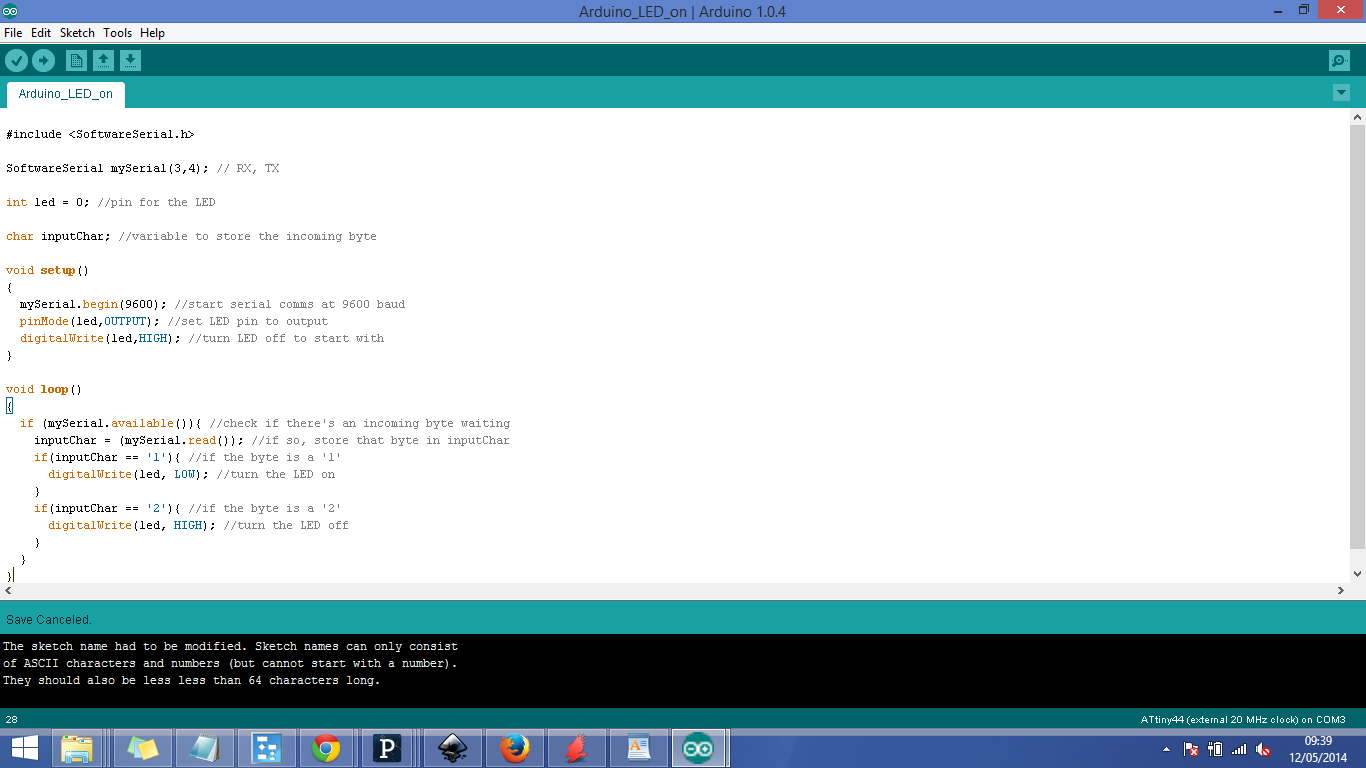This screenshot has height=768, width=1366.
Task: Launch Google Chrome from taskbar
Action: point(325,748)
